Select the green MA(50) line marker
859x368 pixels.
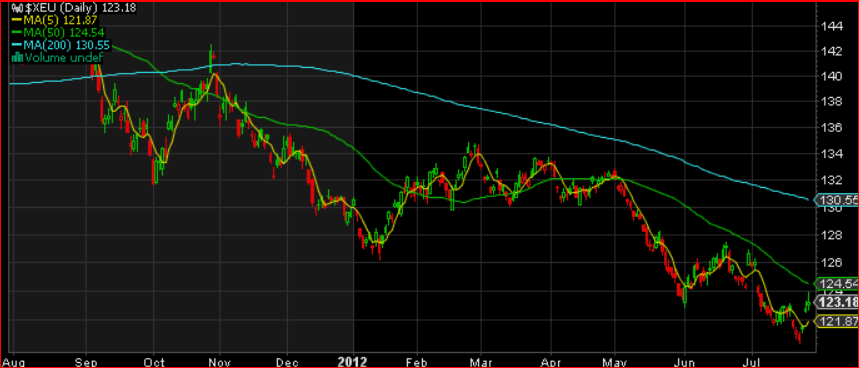15,32
